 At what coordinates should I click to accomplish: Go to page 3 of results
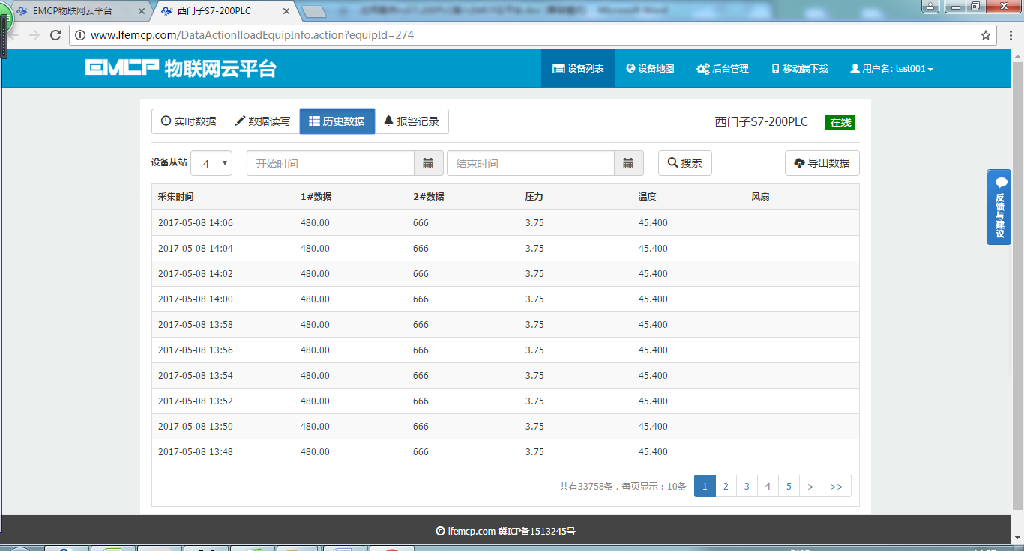(746, 486)
